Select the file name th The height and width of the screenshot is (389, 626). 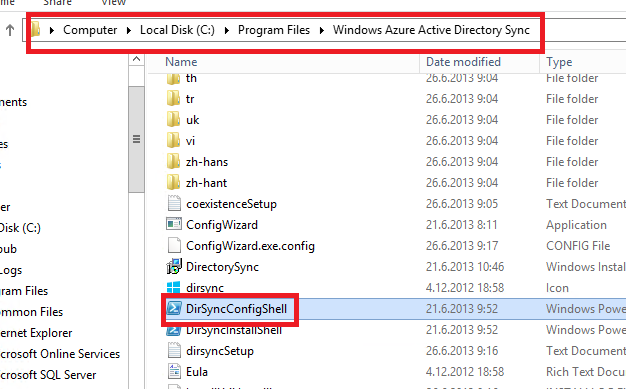pyautogui.click(x=191, y=78)
